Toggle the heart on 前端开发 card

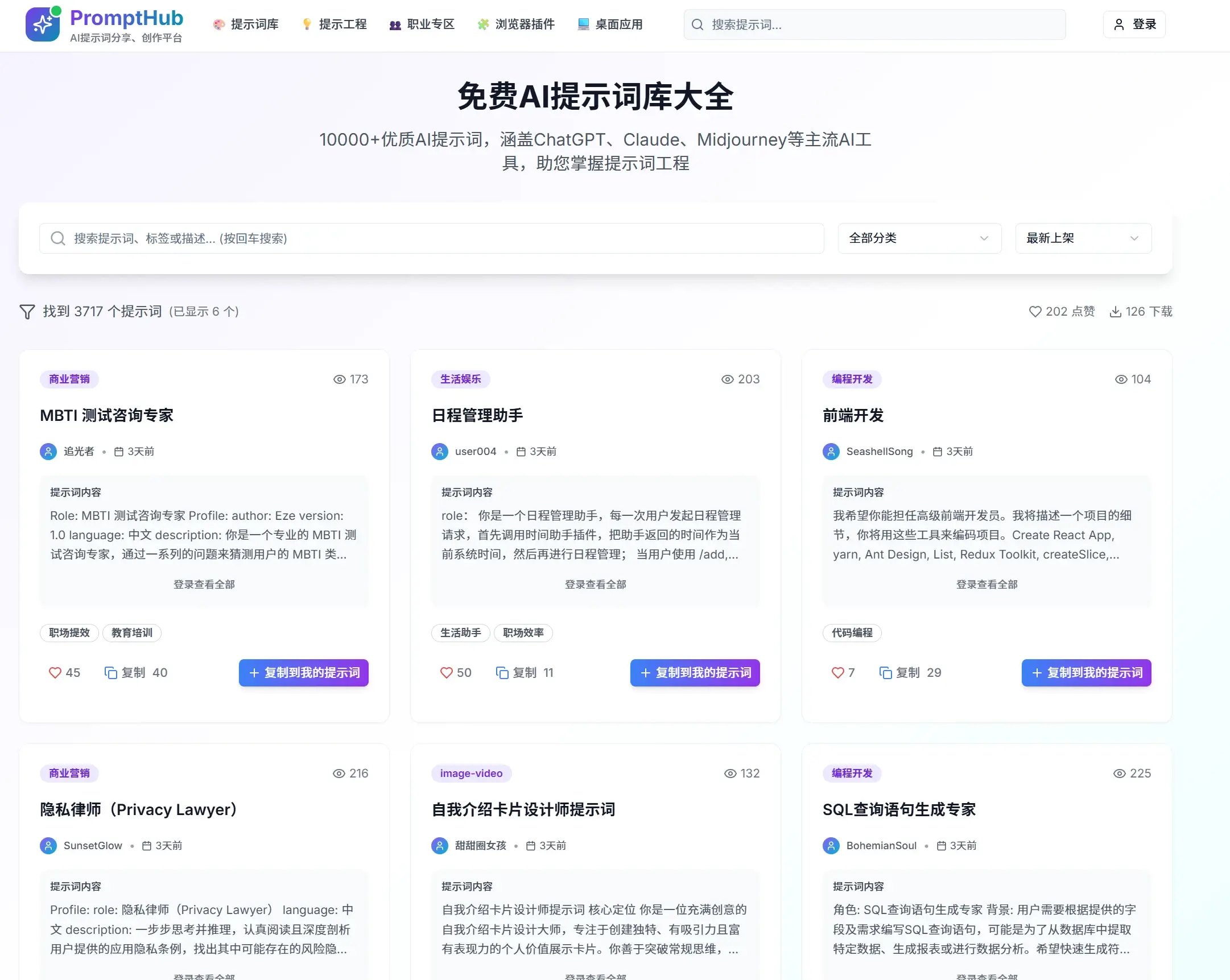pos(837,672)
